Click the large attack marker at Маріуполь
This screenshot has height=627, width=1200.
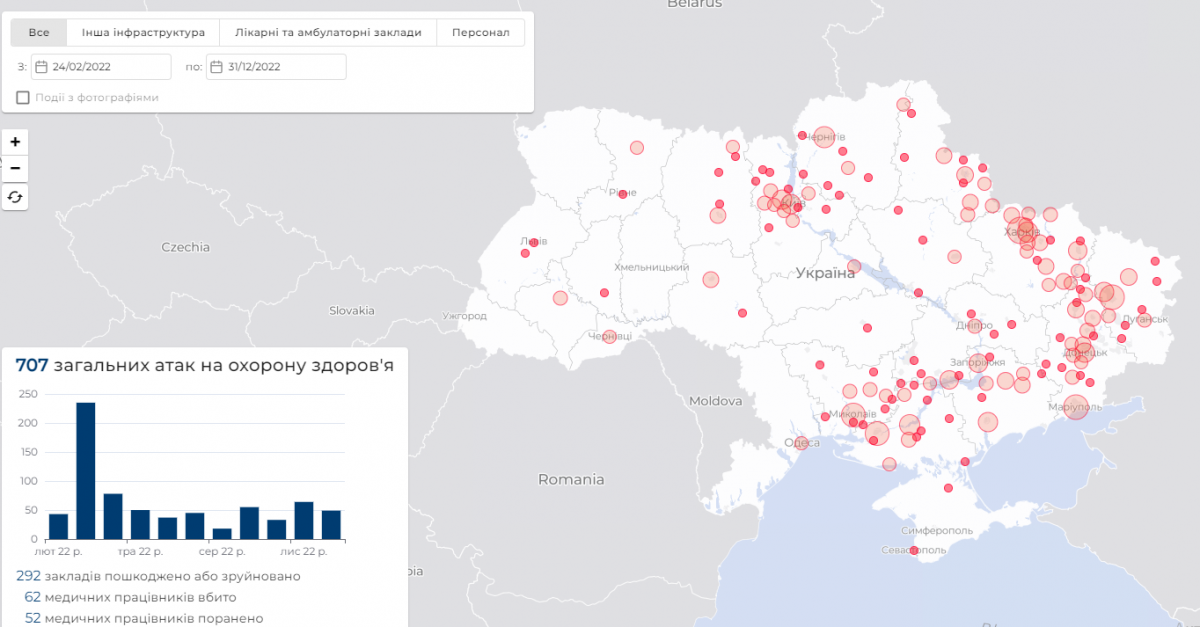tap(1075, 407)
